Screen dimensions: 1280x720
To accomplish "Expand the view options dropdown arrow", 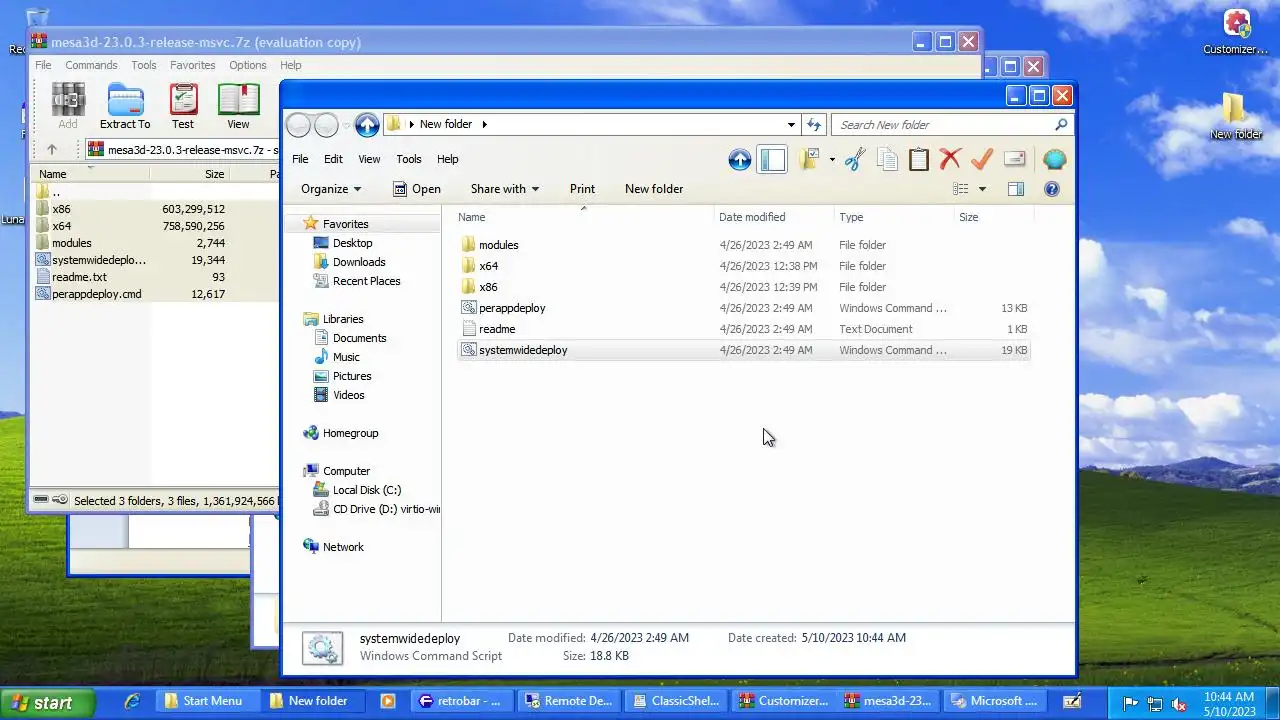I will pyautogui.click(x=982, y=189).
